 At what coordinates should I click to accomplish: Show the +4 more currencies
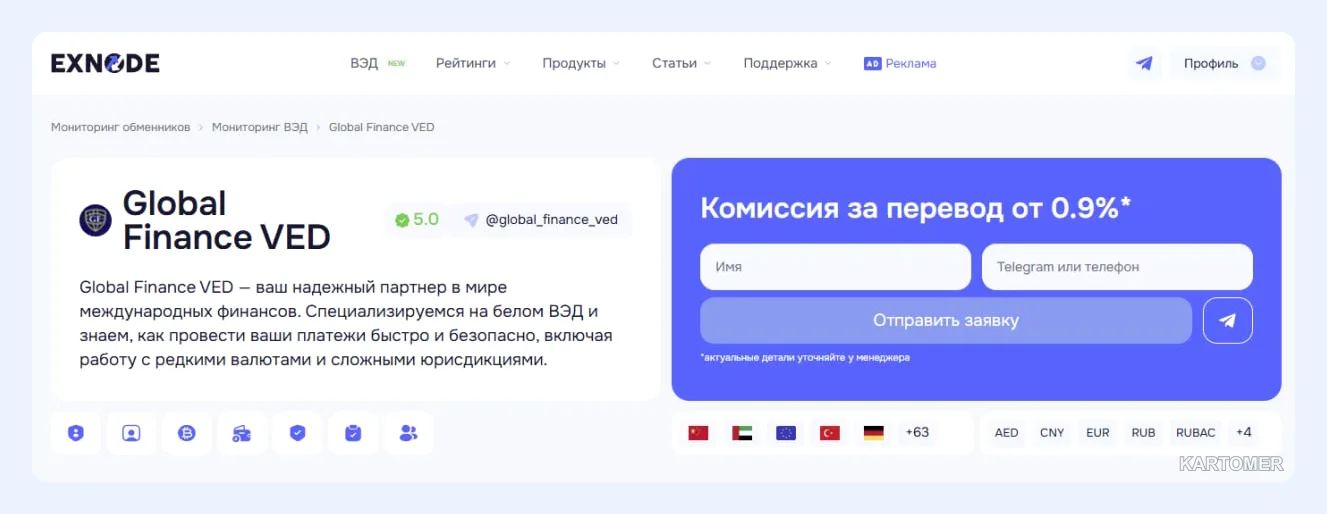tap(1244, 433)
